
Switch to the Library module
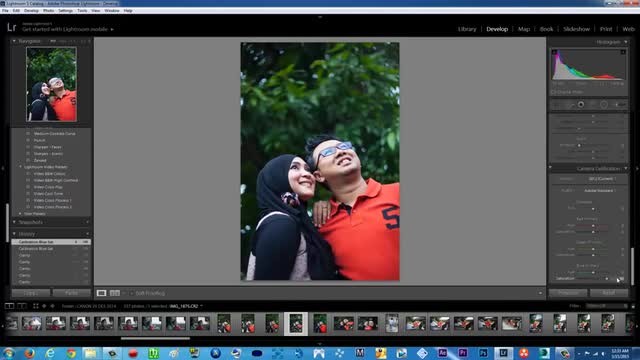click(467, 29)
